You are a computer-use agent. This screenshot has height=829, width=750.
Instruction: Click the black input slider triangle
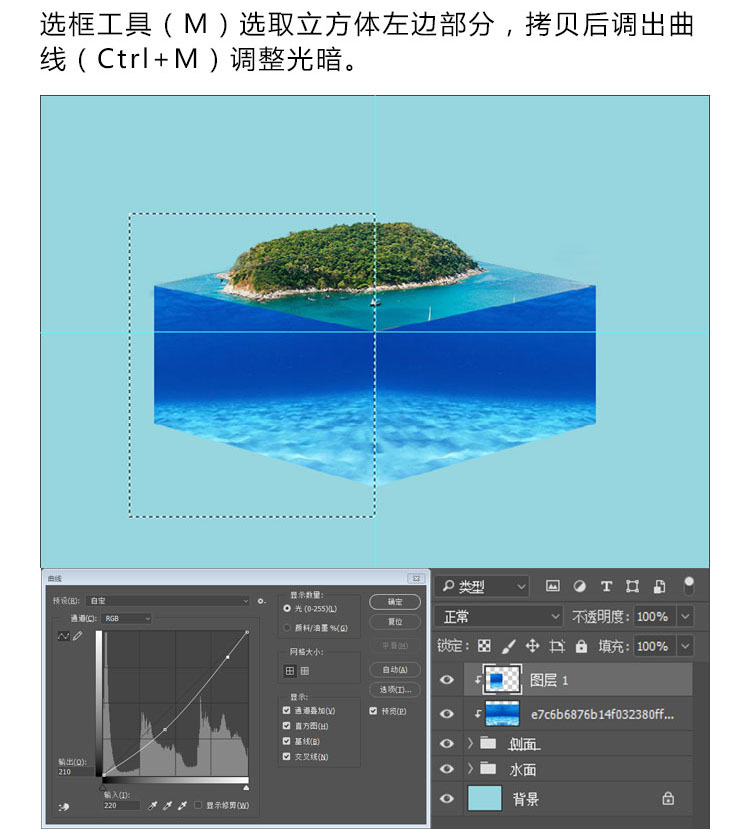coord(103,787)
